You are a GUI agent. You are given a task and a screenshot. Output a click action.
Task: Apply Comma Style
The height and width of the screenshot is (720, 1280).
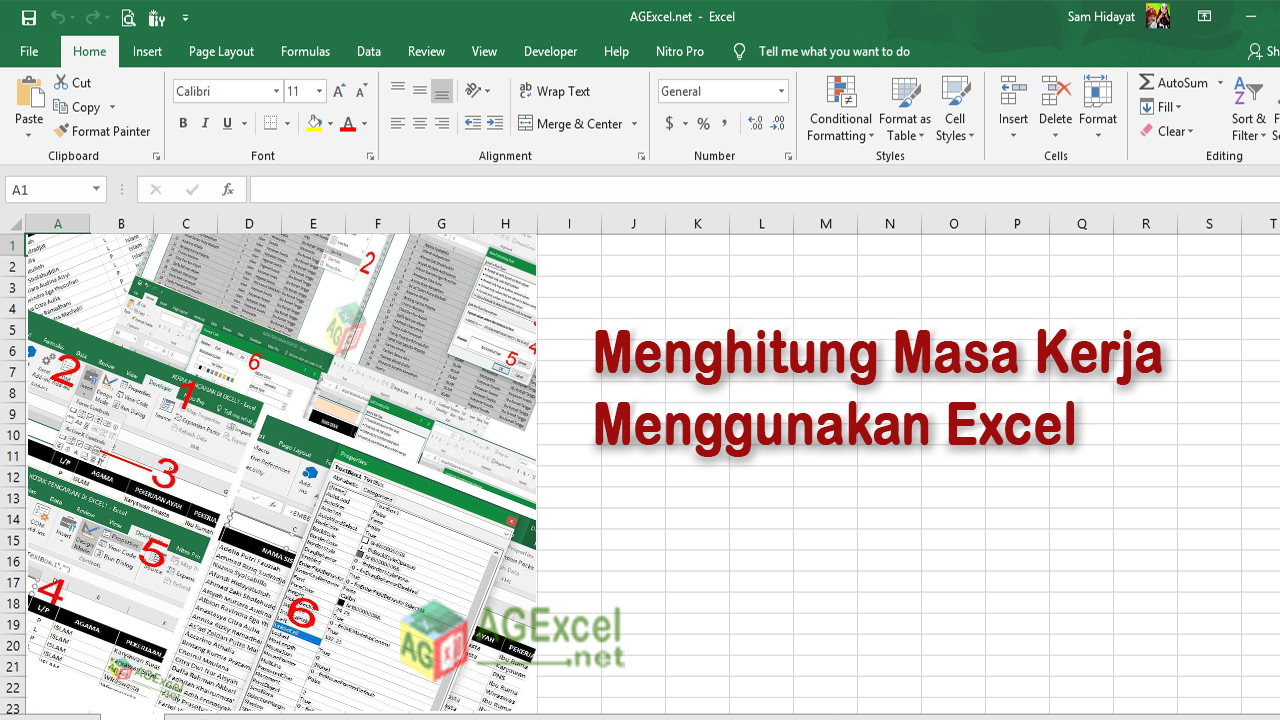[x=726, y=124]
